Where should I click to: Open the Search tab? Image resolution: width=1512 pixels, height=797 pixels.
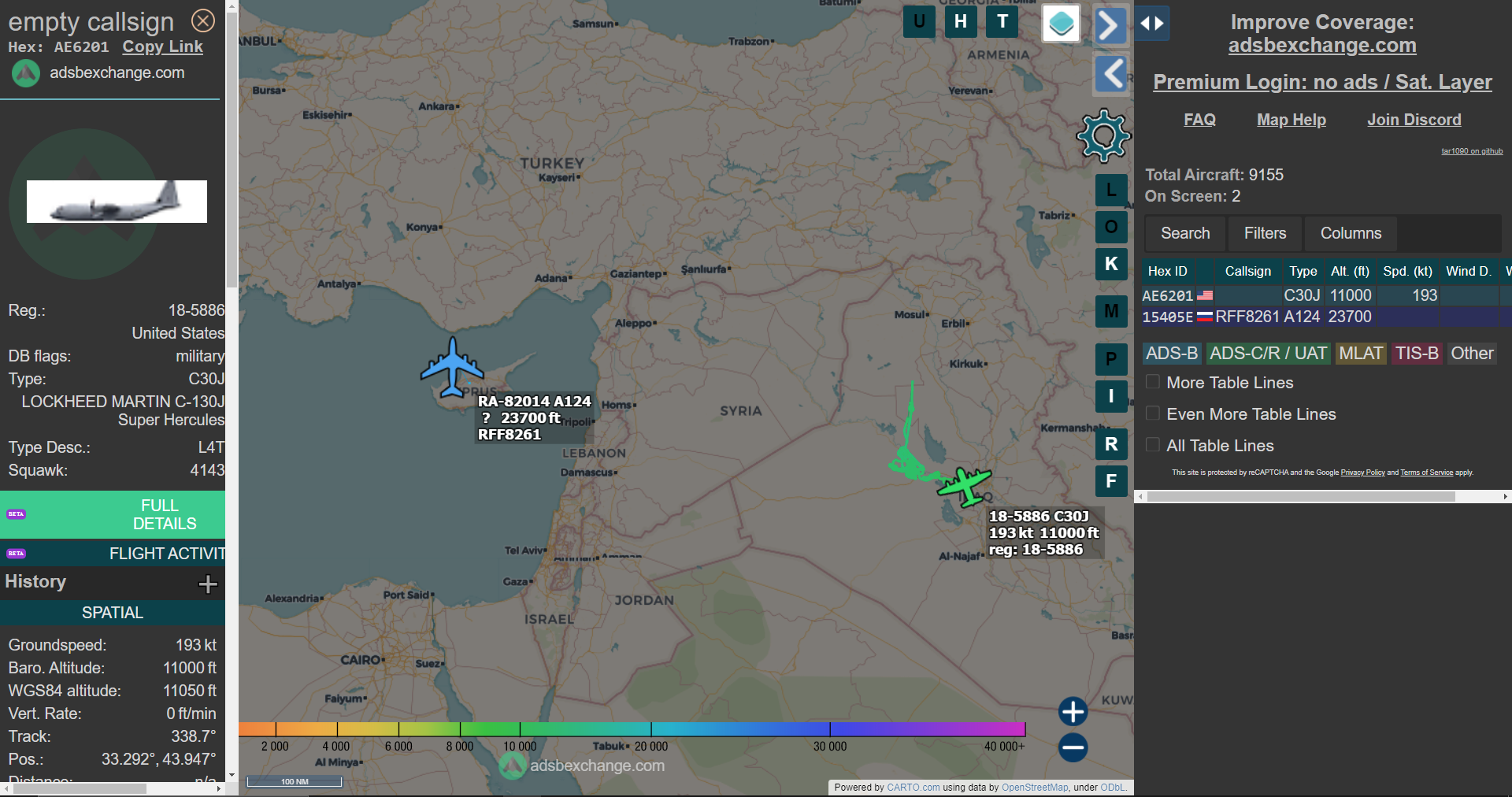[1185, 233]
